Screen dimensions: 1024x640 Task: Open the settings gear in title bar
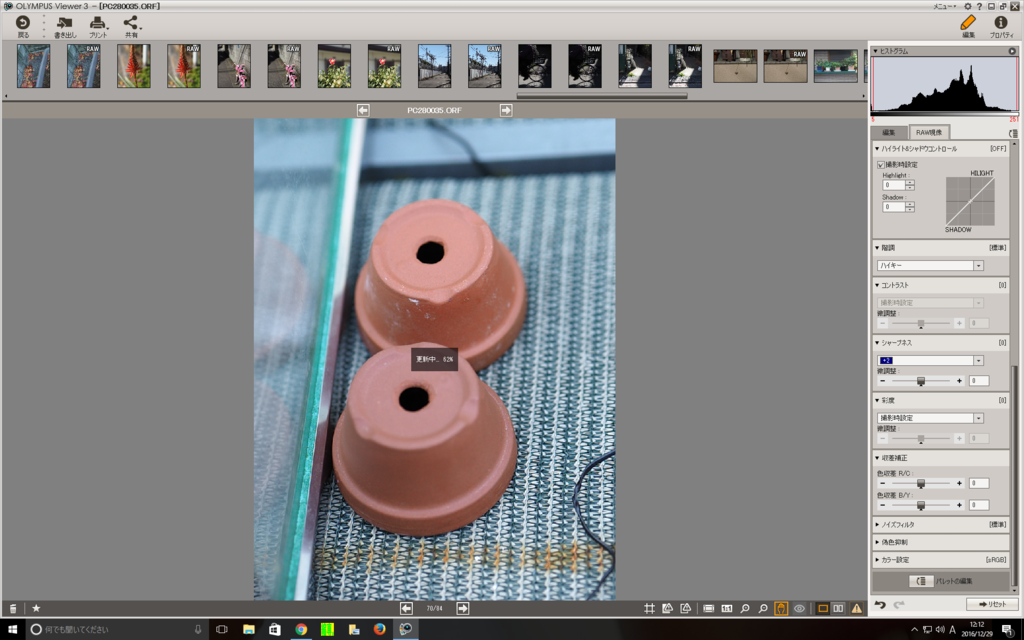tap(968, 6)
